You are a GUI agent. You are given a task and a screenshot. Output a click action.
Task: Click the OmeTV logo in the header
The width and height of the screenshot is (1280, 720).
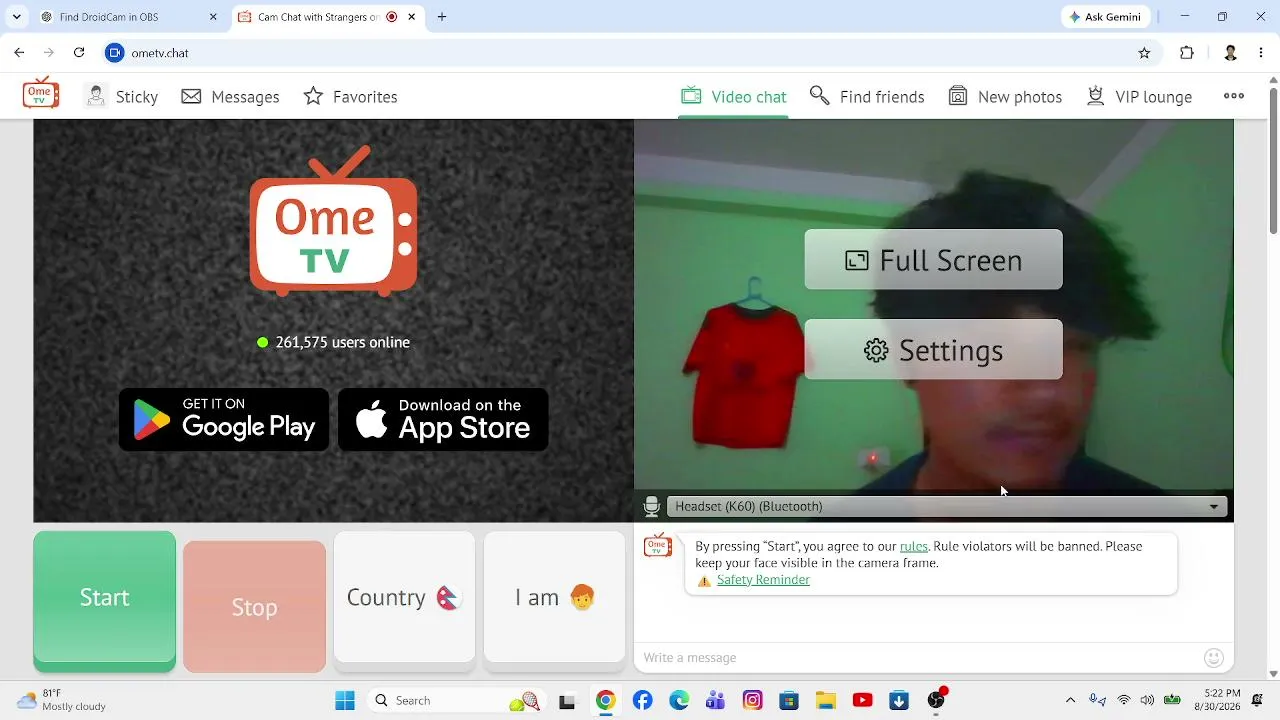[x=41, y=94]
